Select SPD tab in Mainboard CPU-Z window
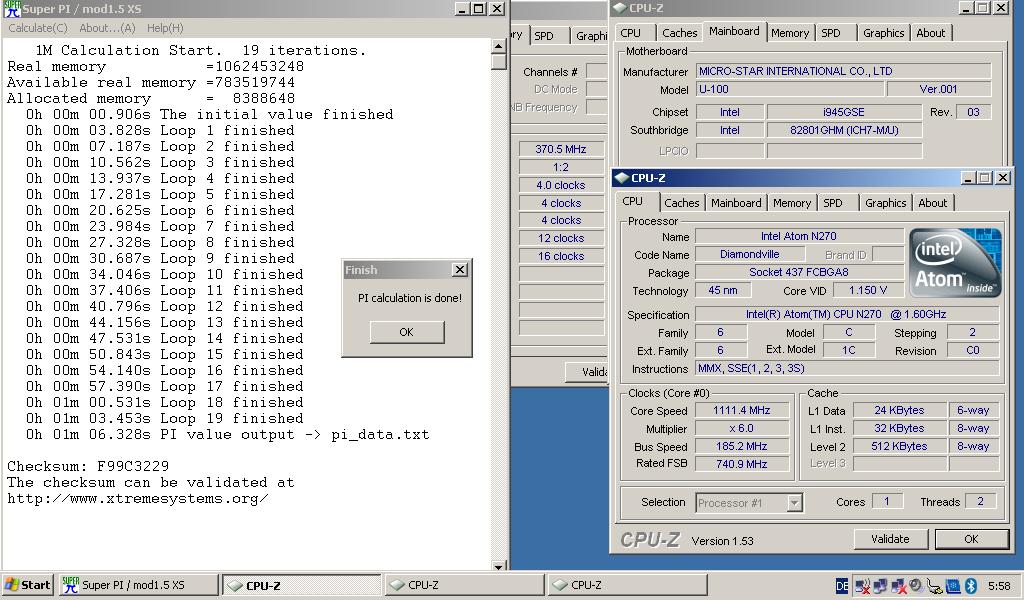Screen dimensions: 1024x600 [x=831, y=33]
